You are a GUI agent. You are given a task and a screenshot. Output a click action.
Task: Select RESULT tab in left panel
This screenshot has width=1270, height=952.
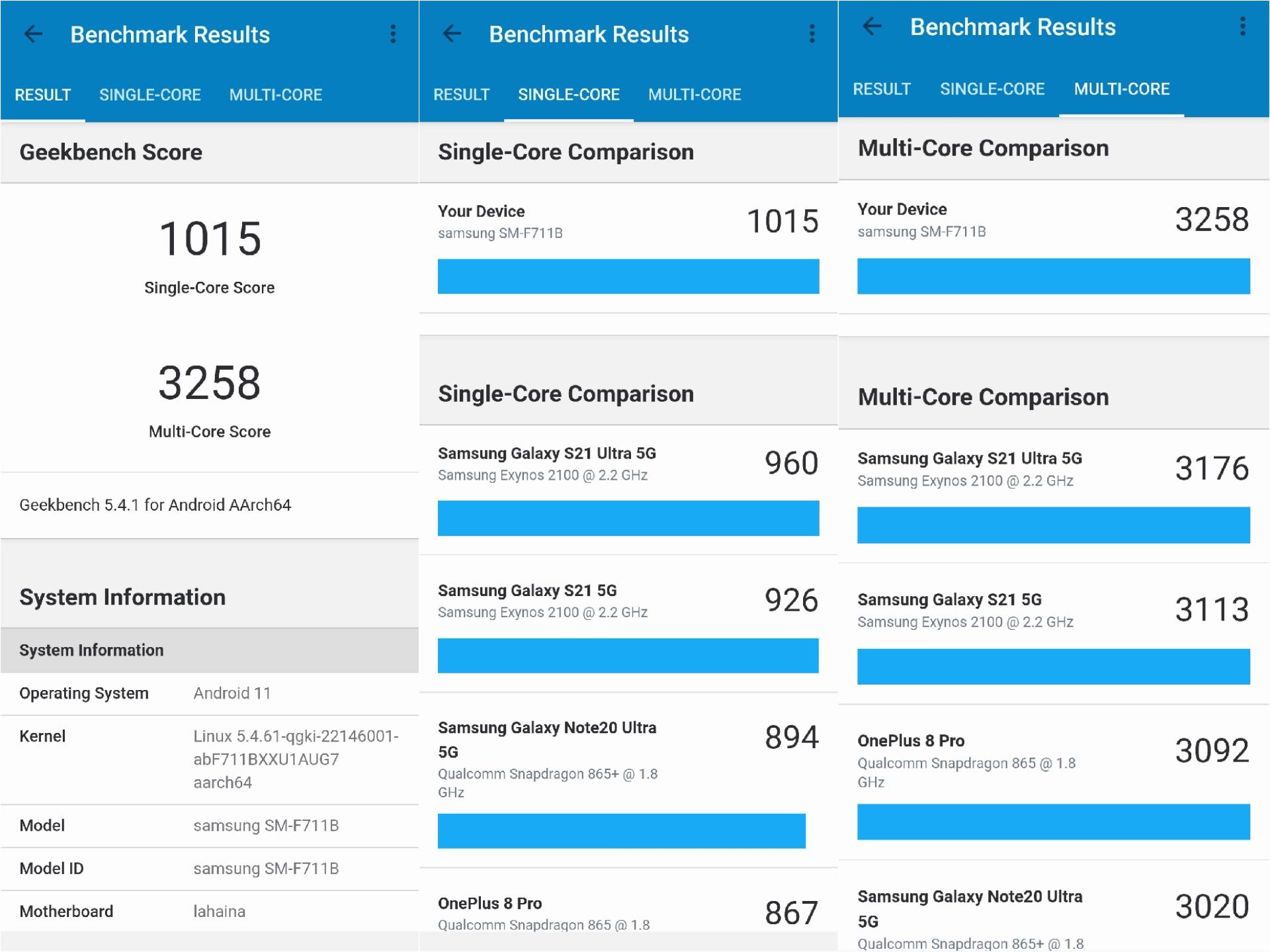[42, 95]
